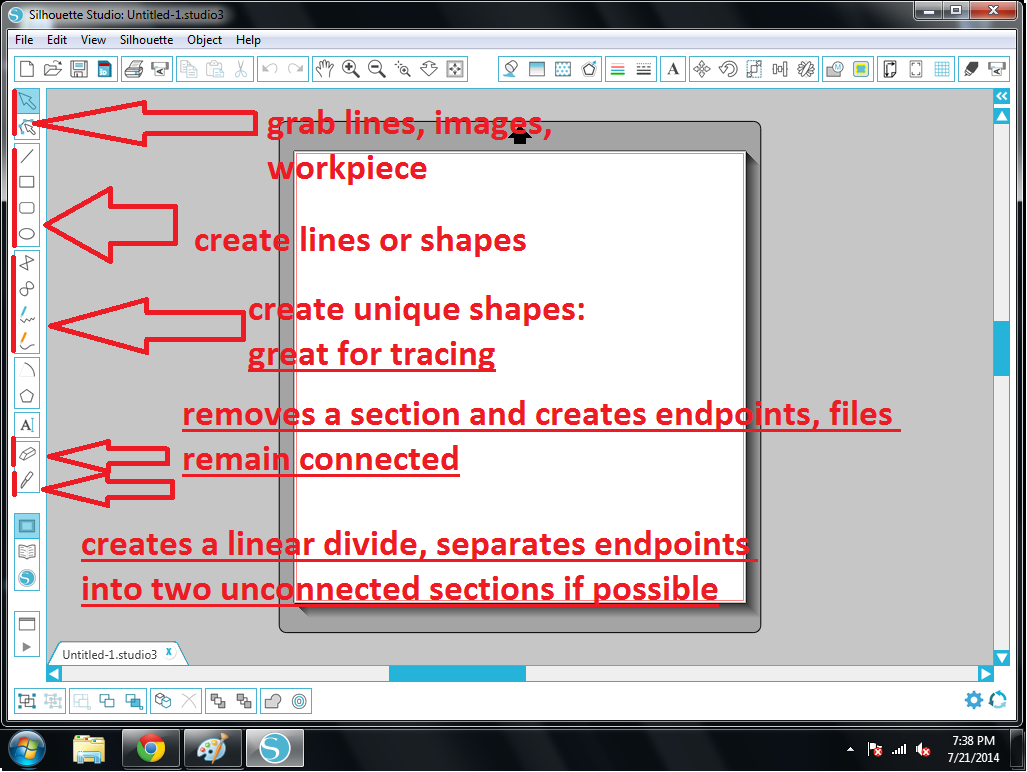
Task: Activate the Pan hand tool
Action: click(x=324, y=69)
